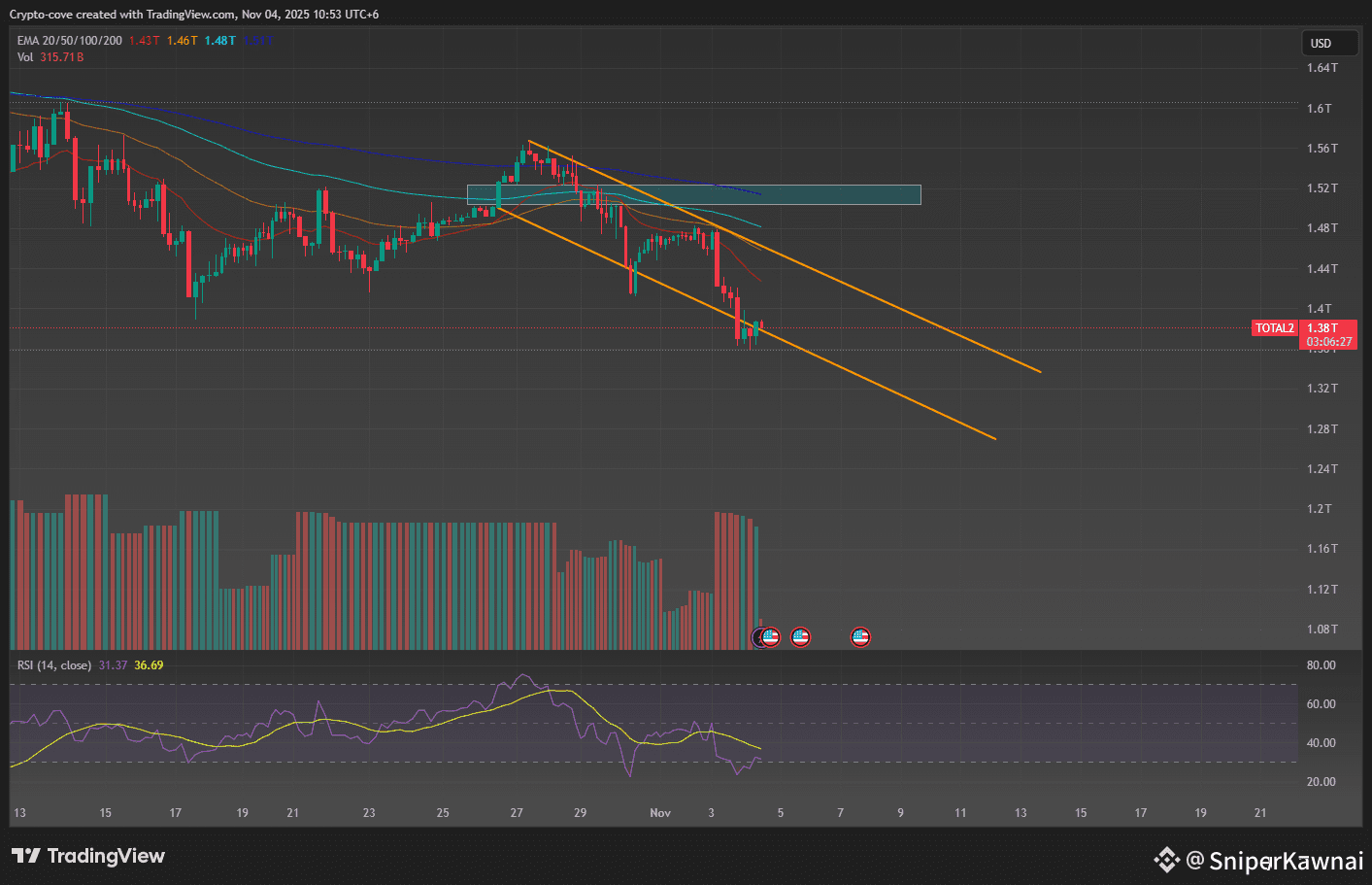Click the 1.32T price axis label
1372x885 pixels.
(x=1322, y=389)
